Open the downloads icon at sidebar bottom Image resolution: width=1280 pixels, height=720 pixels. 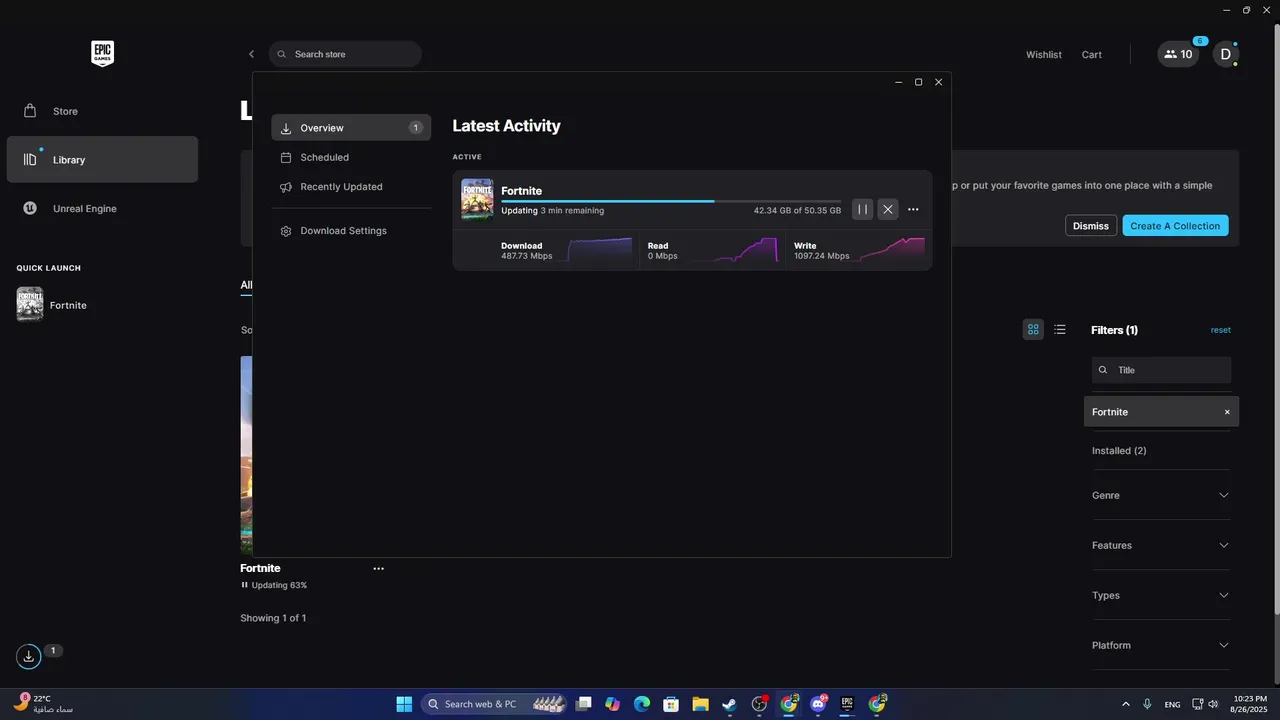(29, 656)
